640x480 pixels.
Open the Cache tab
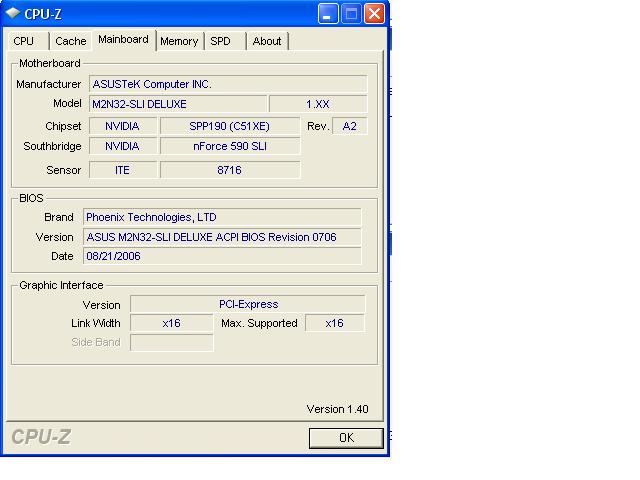(70, 41)
